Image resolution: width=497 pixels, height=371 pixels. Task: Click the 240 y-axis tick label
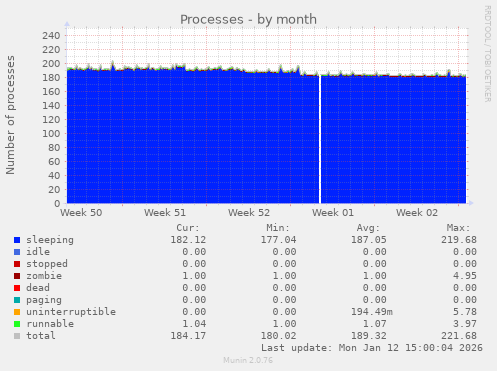pyautogui.click(x=51, y=35)
